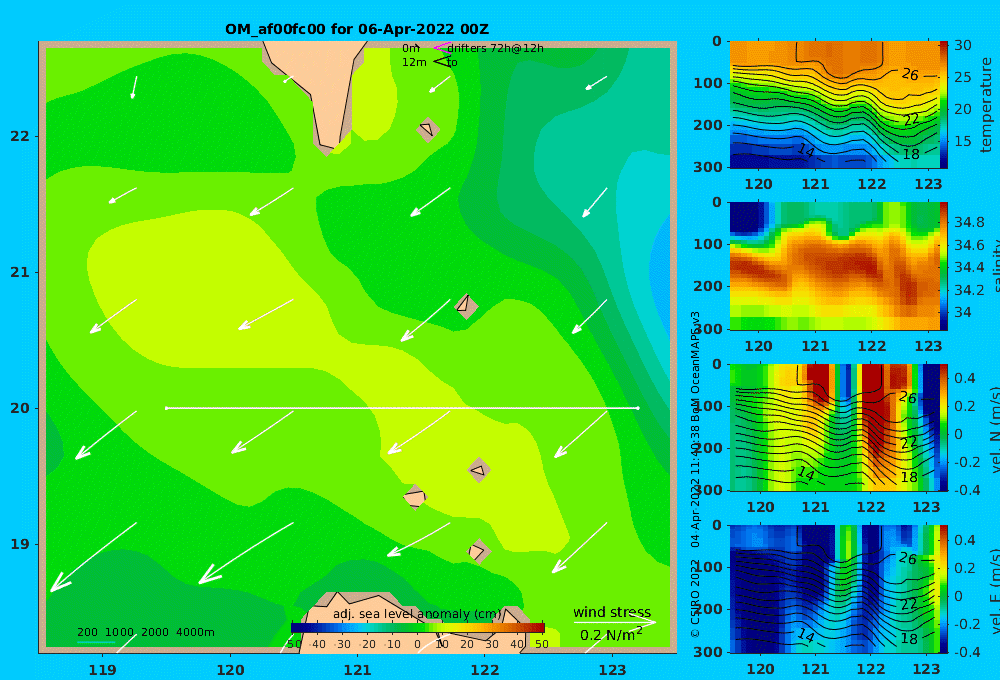Open the temperature cross-section panel

[x=834, y=105]
